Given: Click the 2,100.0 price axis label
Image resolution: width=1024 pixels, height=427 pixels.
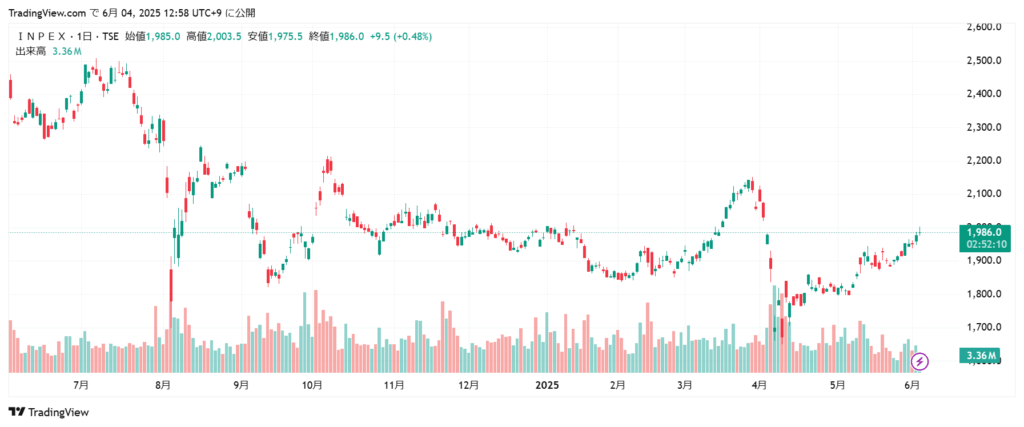Looking at the screenshot, I should [x=984, y=194].
